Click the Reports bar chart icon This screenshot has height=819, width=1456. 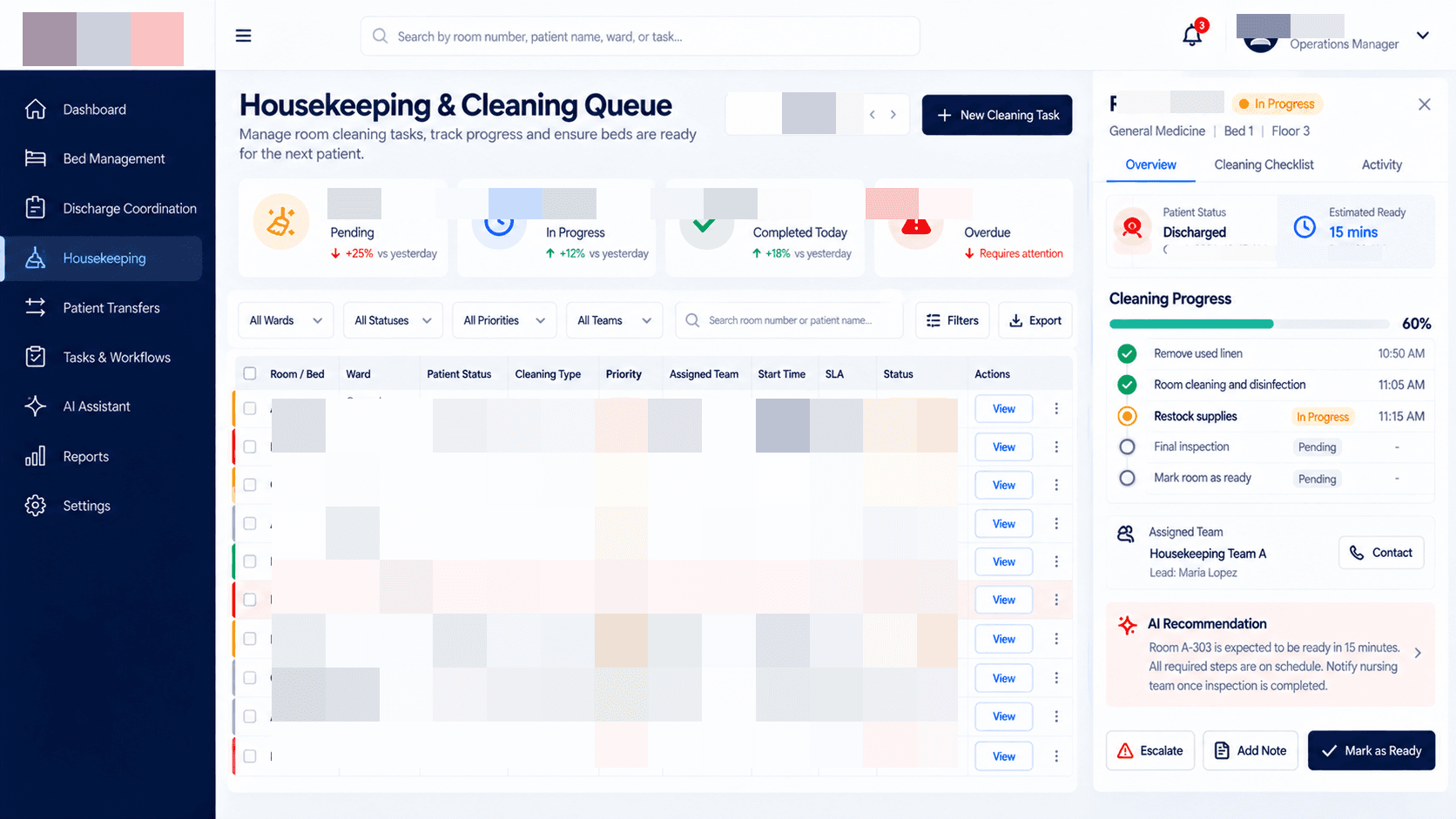pyautogui.click(x=36, y=456)
